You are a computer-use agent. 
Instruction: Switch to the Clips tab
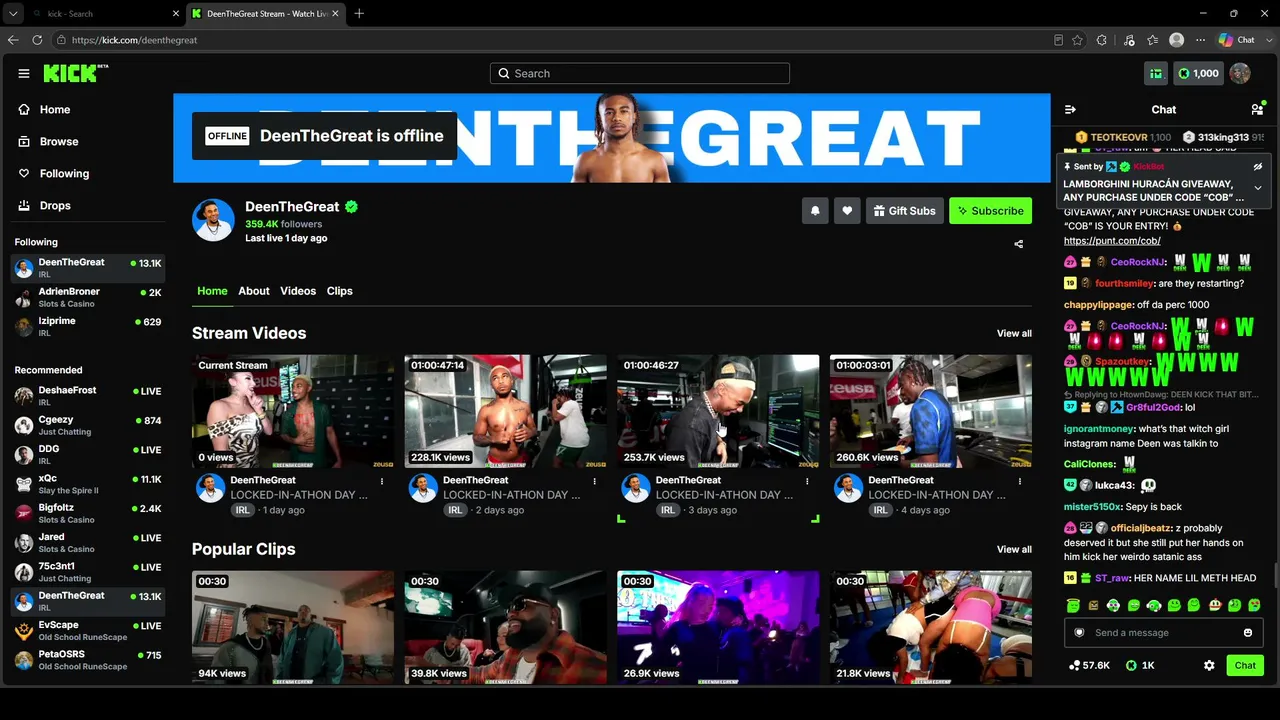point(340,291)
